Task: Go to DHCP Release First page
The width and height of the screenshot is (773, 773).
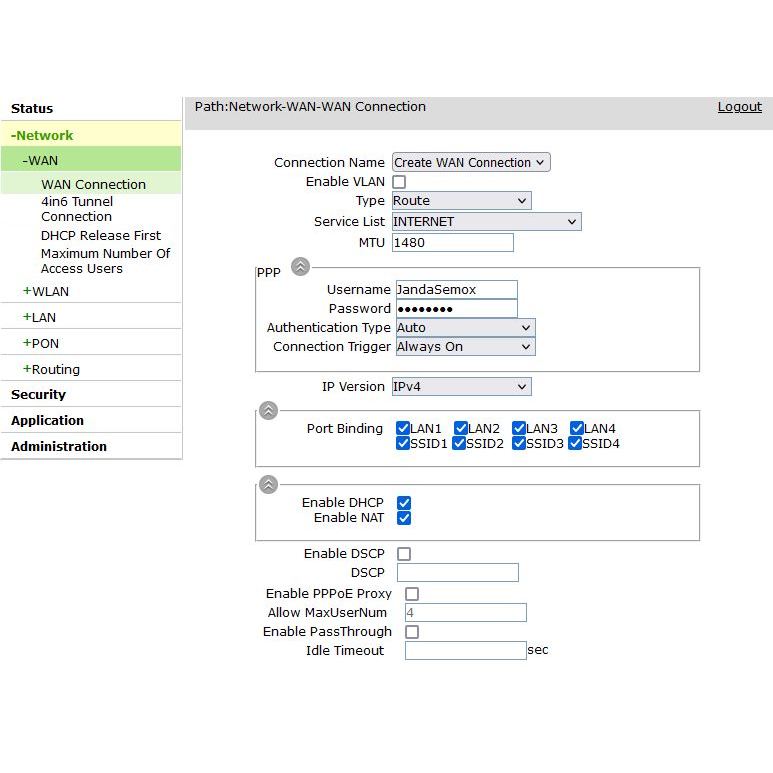Action: click(100, 235)
